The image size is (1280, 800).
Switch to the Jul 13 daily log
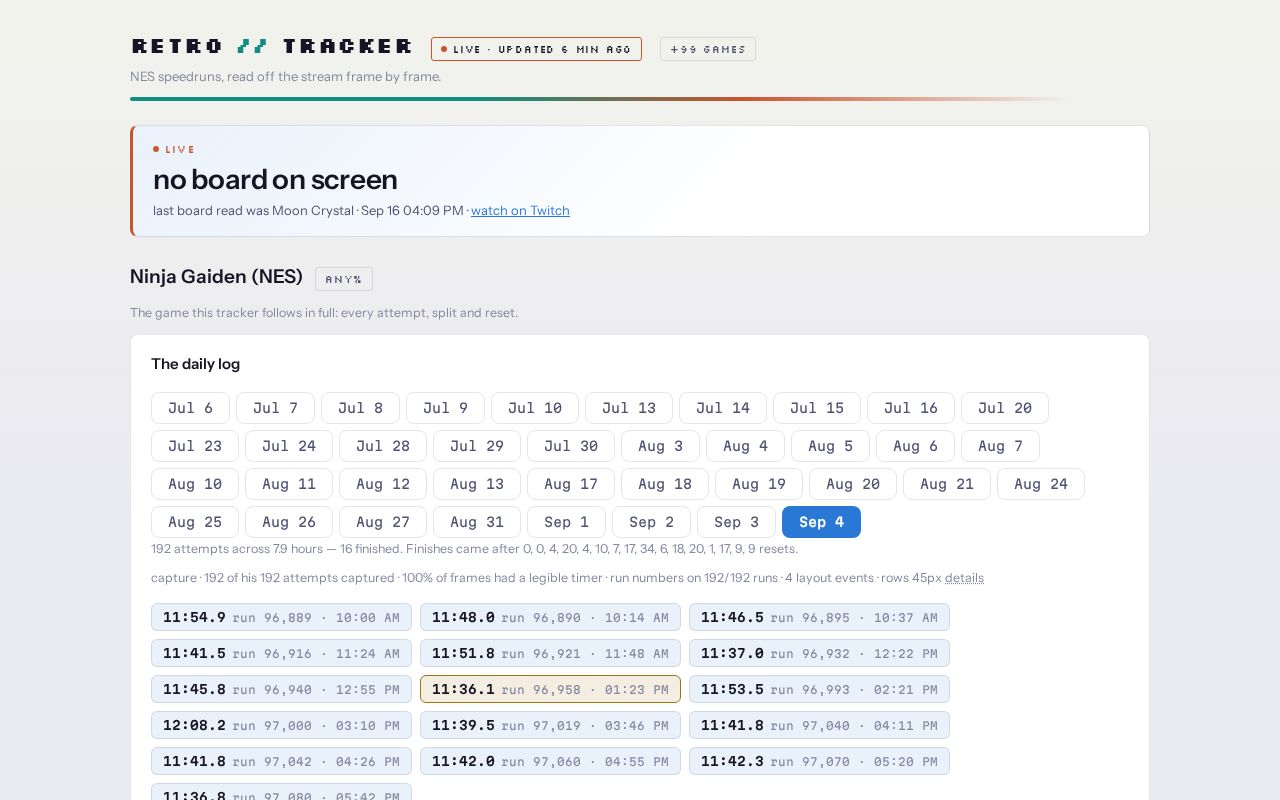(x=628, y=408)
